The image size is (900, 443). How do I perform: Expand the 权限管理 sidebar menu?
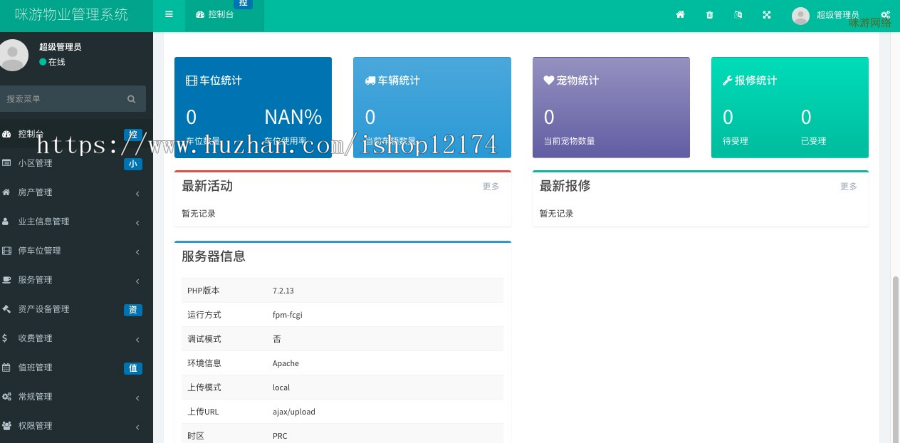click(x=76, y=426)
